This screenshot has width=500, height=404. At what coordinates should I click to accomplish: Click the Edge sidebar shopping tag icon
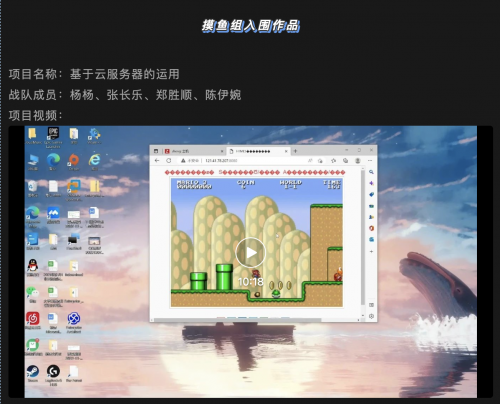pos(371,194)
